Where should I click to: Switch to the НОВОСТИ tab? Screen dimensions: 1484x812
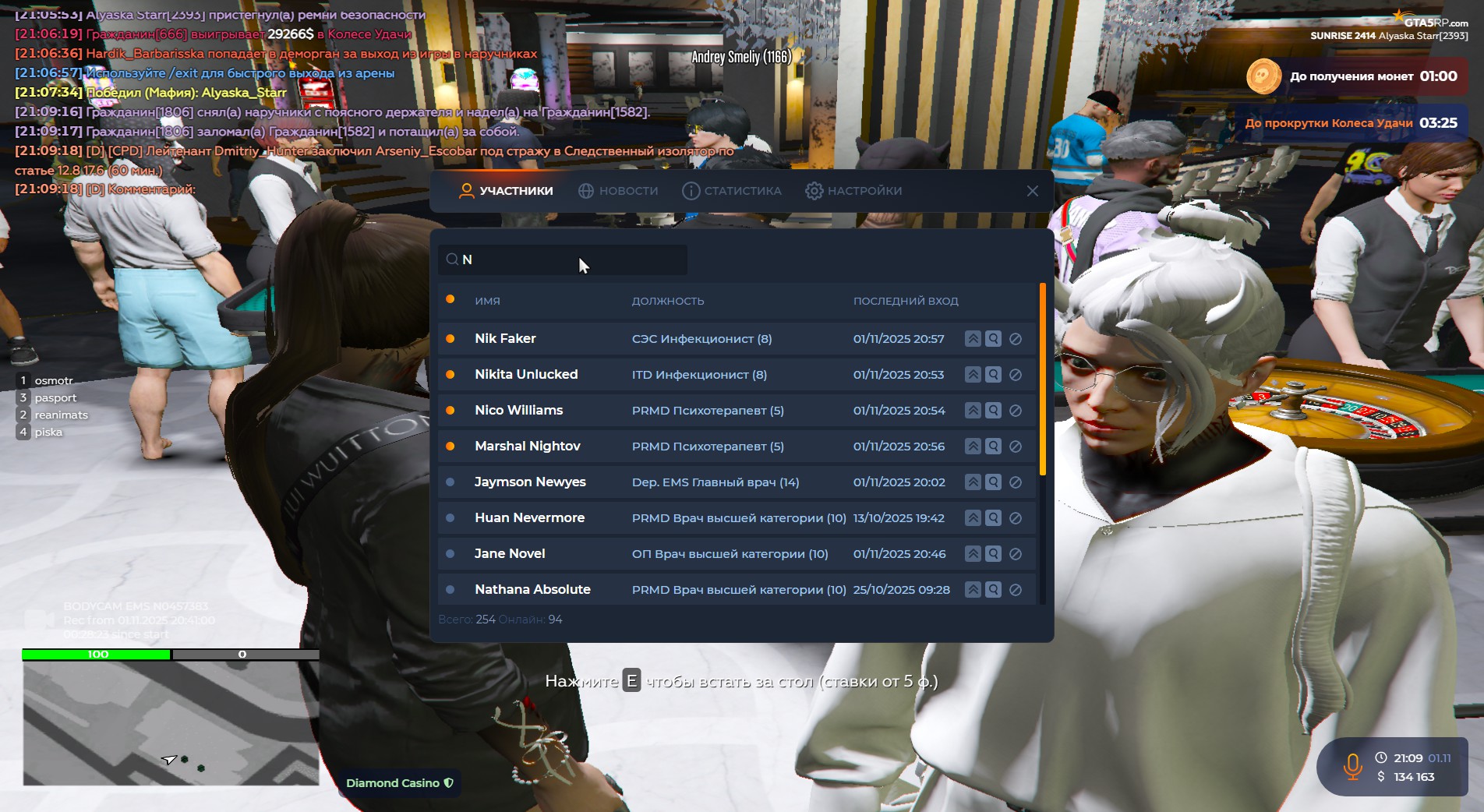618,191
